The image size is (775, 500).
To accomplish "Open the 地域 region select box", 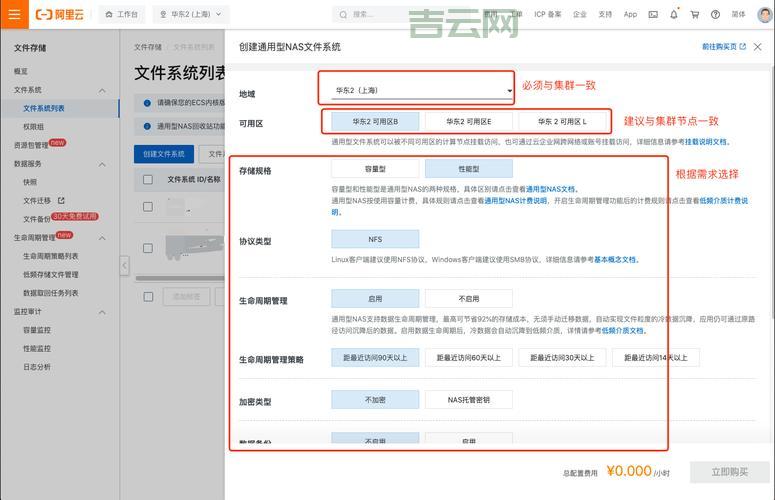I will (x=422, y=90).
